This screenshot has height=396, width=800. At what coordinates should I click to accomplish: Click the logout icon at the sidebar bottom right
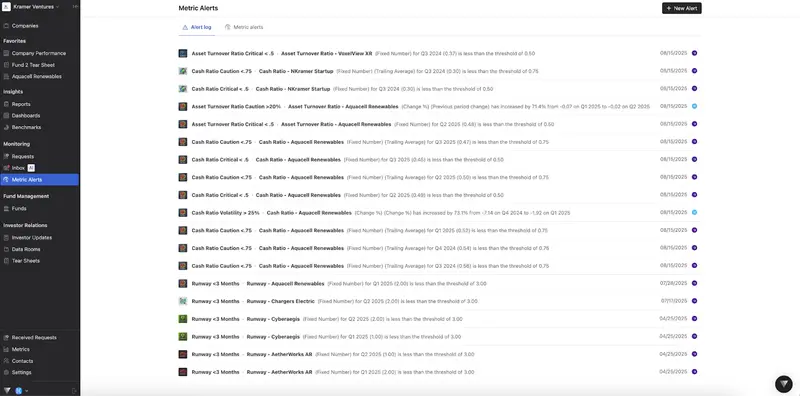74,391
